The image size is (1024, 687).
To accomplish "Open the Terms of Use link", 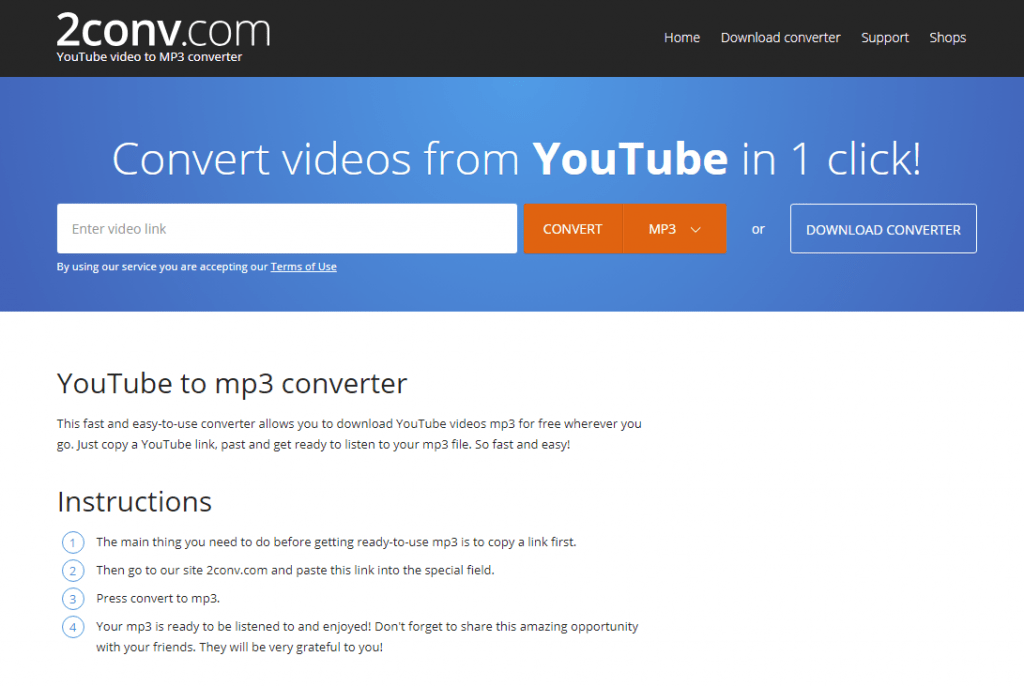I will click(x=304, y=266).
